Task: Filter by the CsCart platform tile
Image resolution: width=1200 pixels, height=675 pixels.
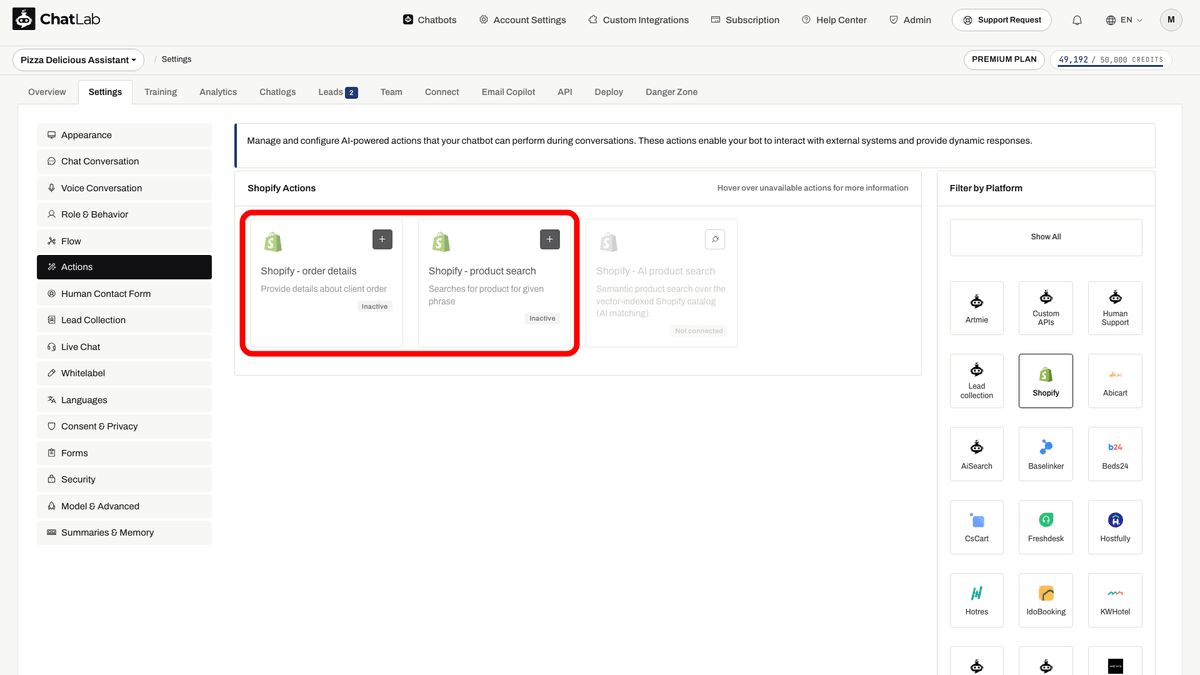Action: (x=977, y=527)
